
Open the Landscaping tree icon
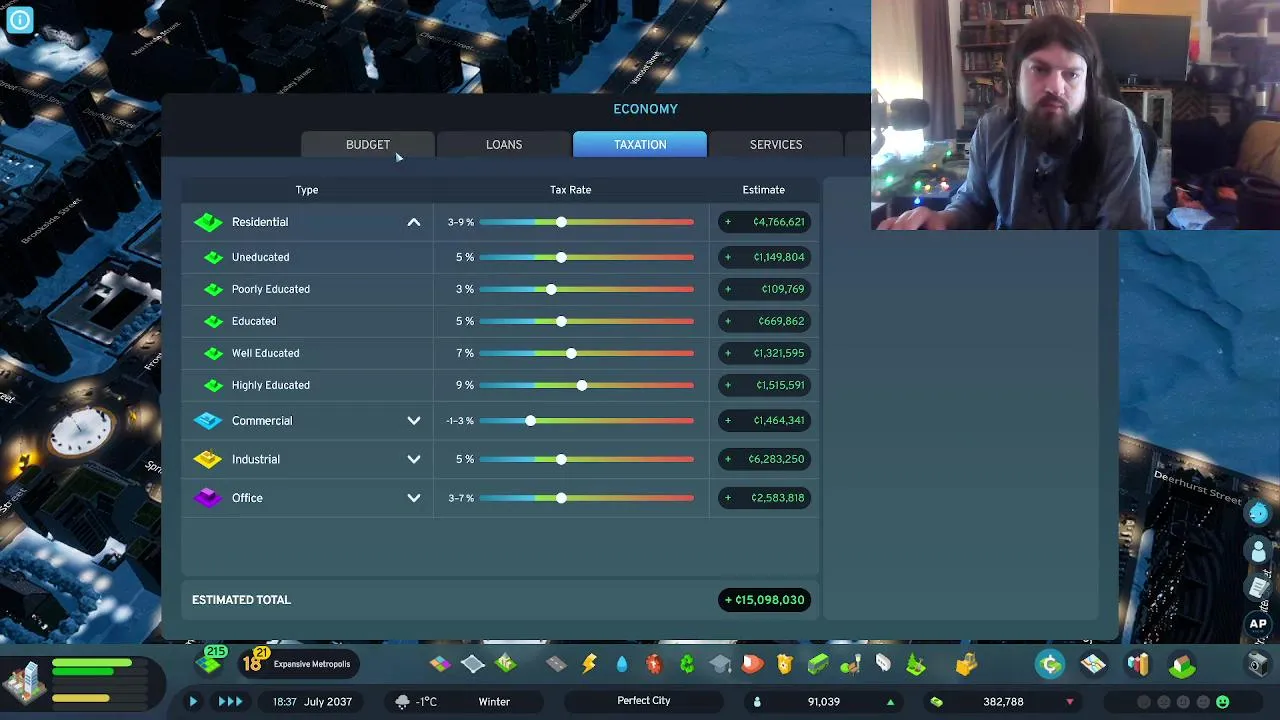point(916,664)
